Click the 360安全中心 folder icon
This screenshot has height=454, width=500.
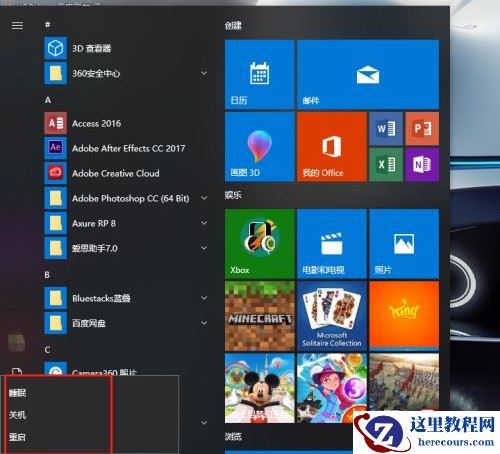[55, 73]
